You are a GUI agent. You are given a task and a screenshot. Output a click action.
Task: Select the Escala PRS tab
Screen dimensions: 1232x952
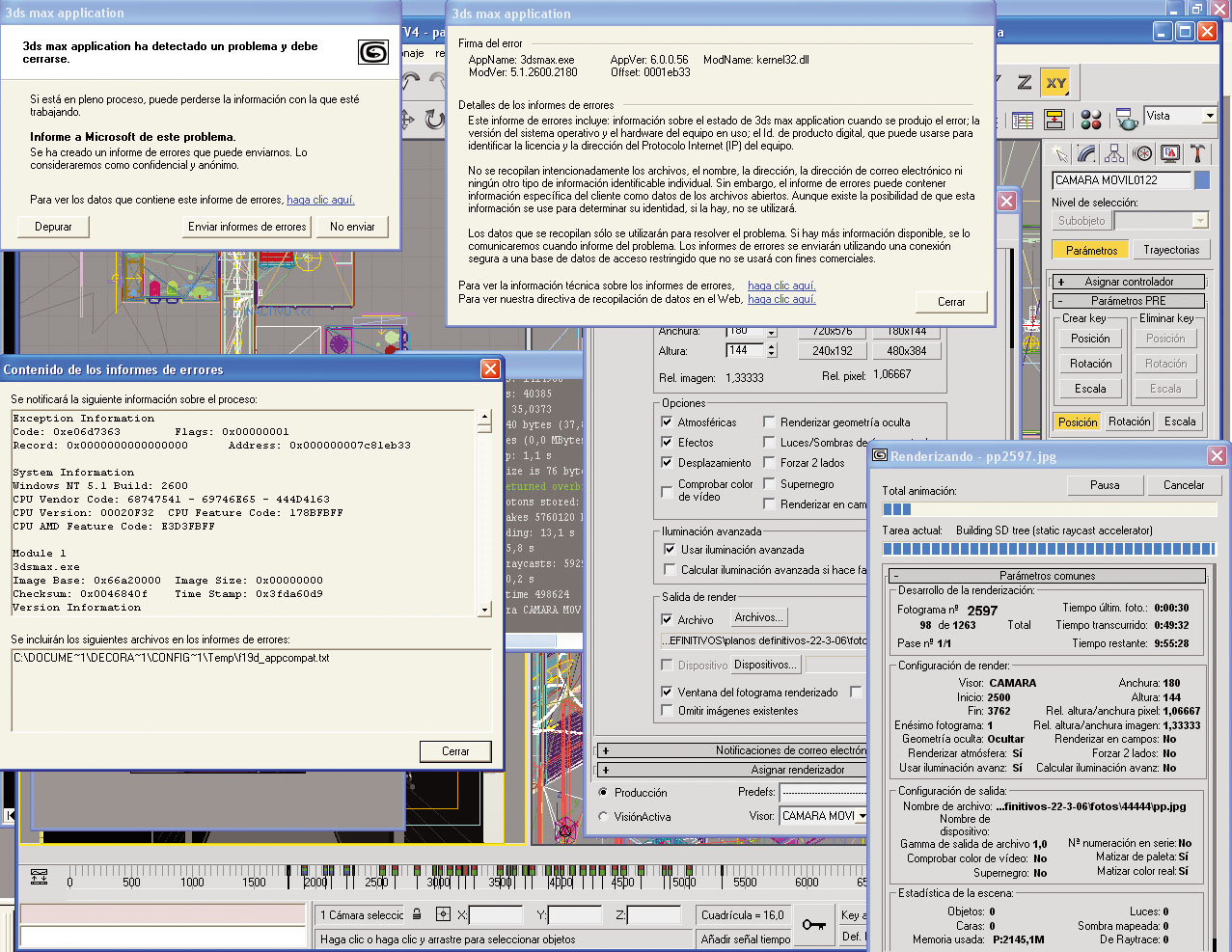1180,422
